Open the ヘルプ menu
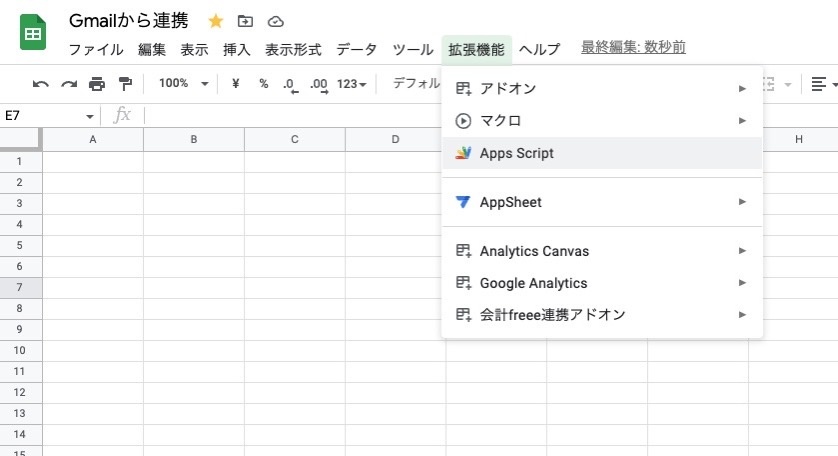 [540, 50]
